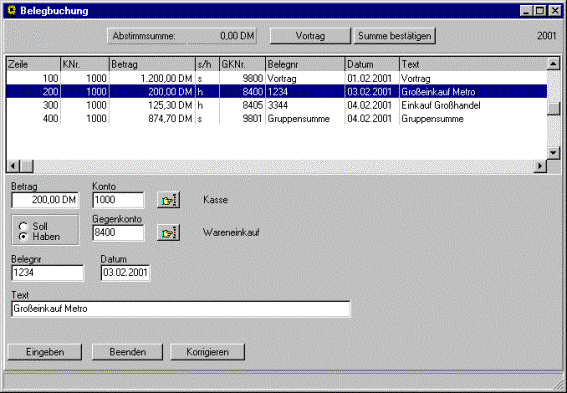The width and height of the screenshot is (567, 393).
Task: Sort by the KNr. column header
Action: 85,64
